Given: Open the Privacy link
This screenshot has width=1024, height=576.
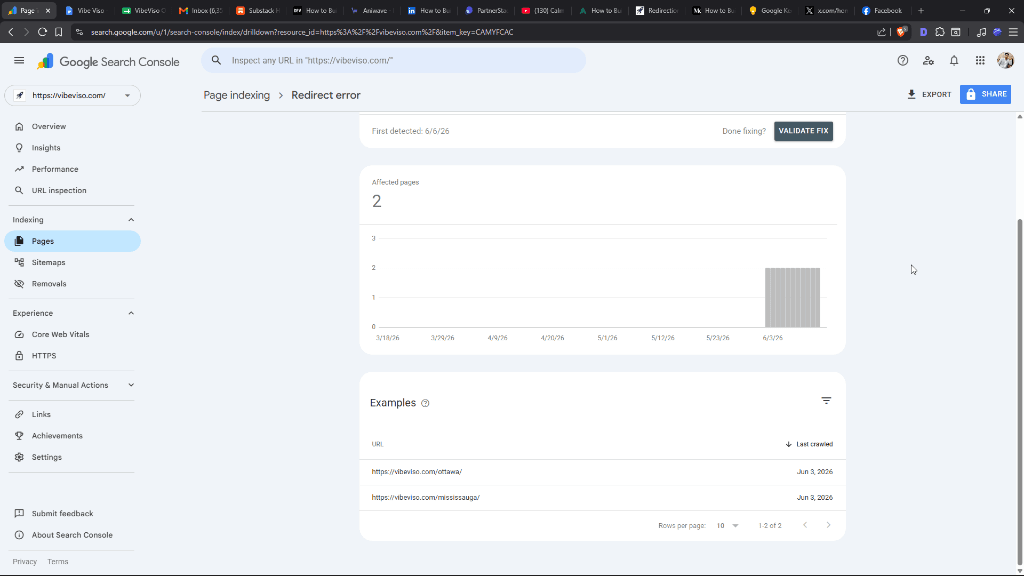Looking at the screenshot, I should (x=25, y=562).
